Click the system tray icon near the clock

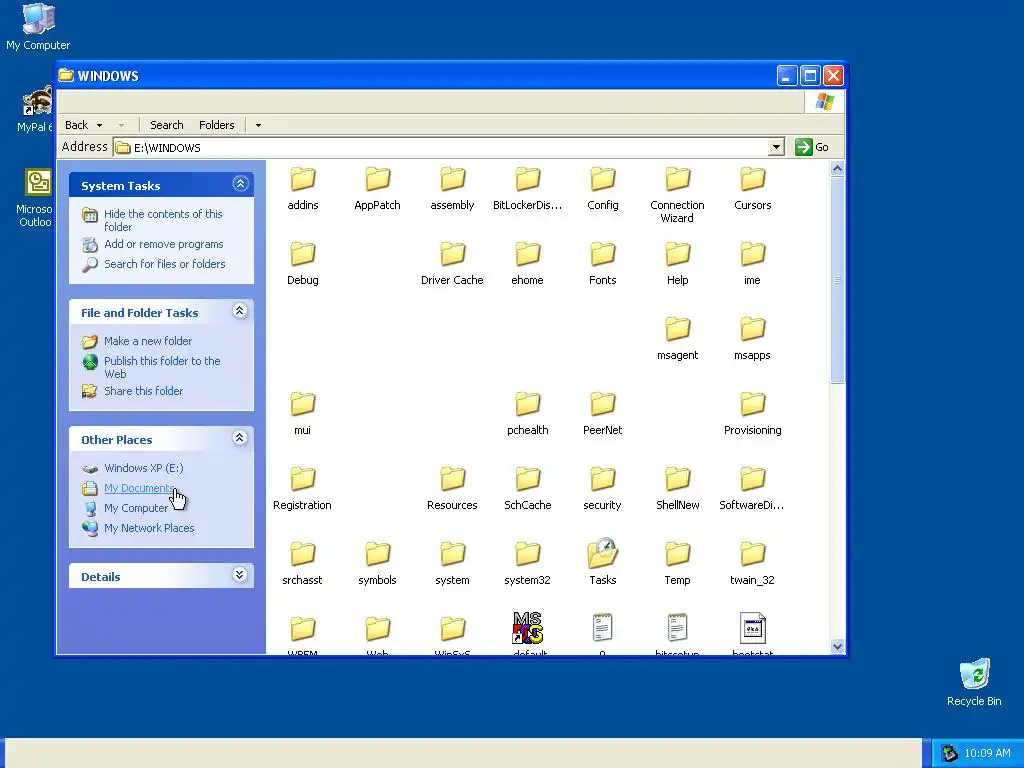point(950,753)
